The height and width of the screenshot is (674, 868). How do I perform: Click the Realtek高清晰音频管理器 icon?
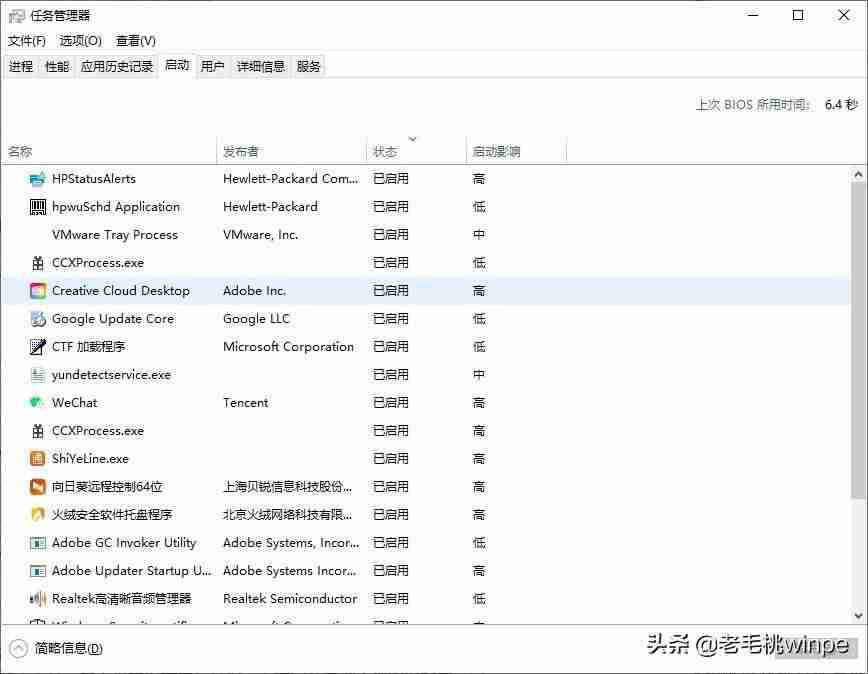[x=37, y=599]
